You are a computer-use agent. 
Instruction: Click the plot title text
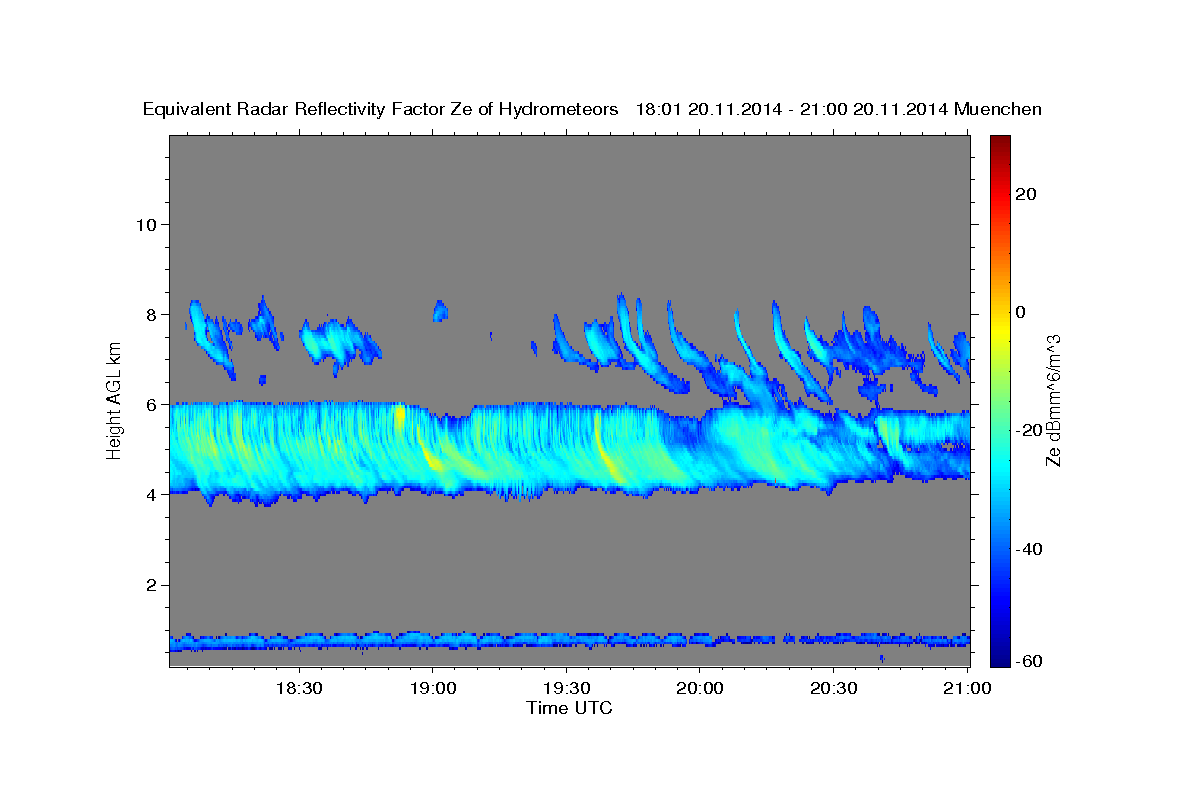pos(592,109)
